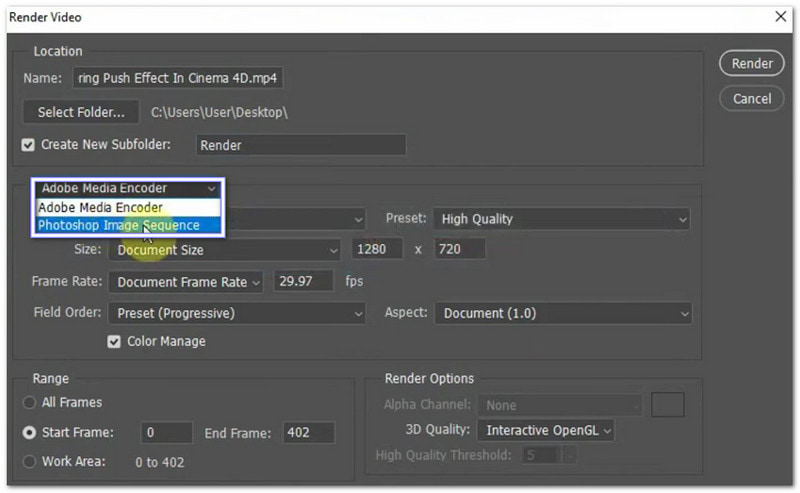Click the Render button
Screen dimensions: 800x493
752,63
